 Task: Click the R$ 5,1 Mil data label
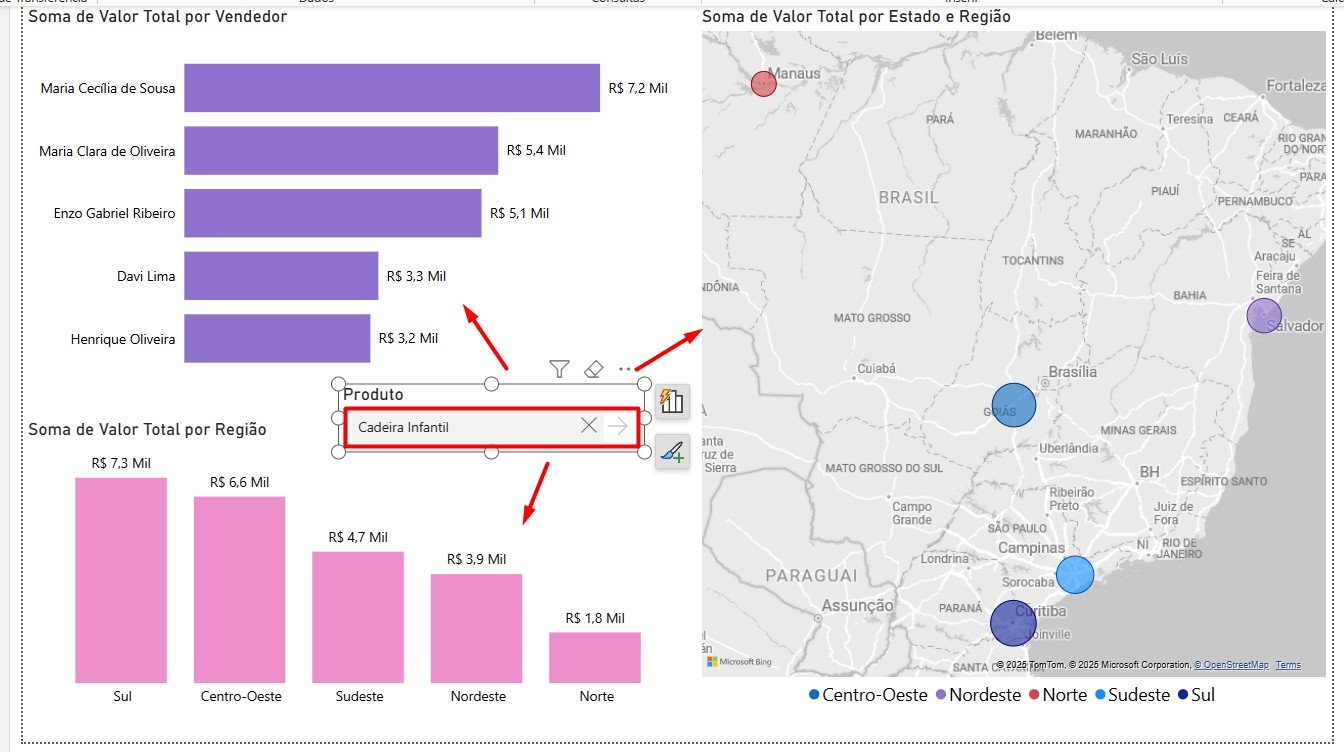tap(519, 213)
